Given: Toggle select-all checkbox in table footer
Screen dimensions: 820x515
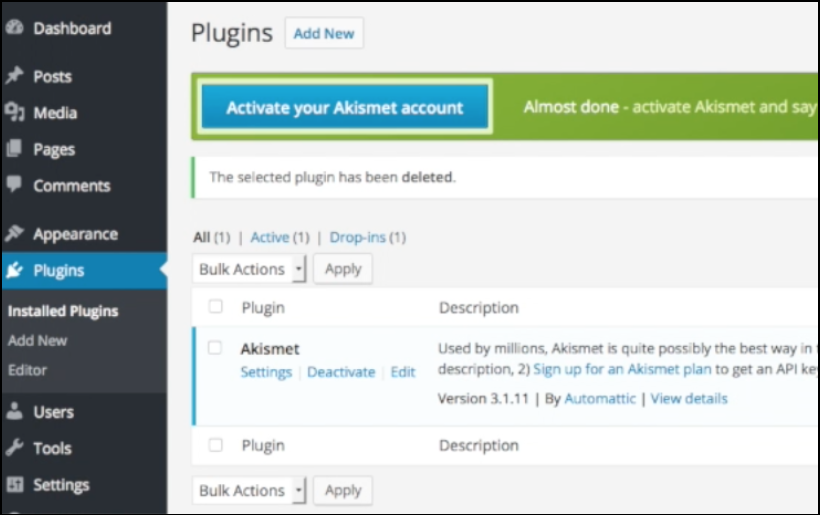Looking at the screenshot, I should tap(215, 445).
